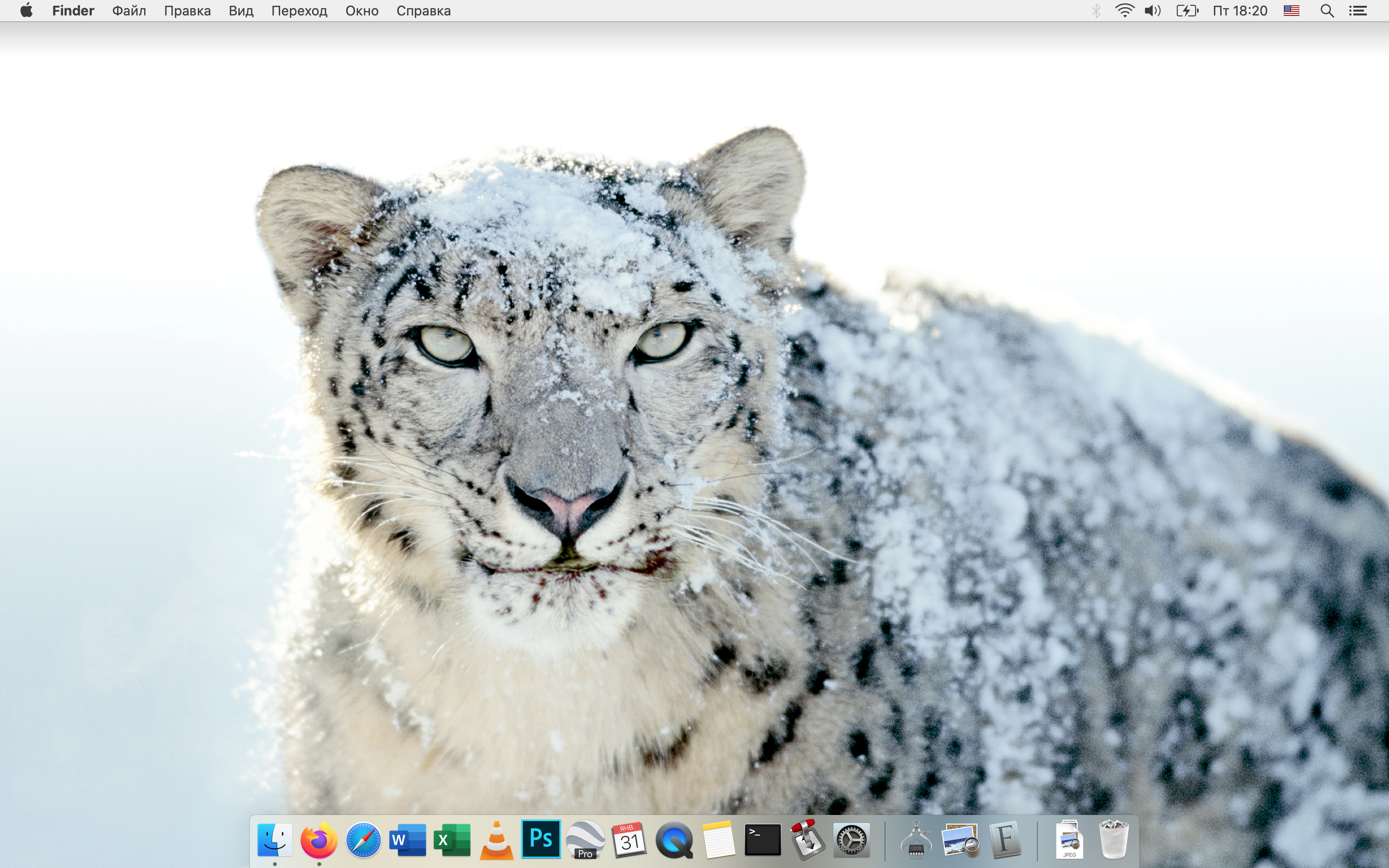Open the Apple menu
This screenshot has height=868, width=1389.
[x=27, y=10]
